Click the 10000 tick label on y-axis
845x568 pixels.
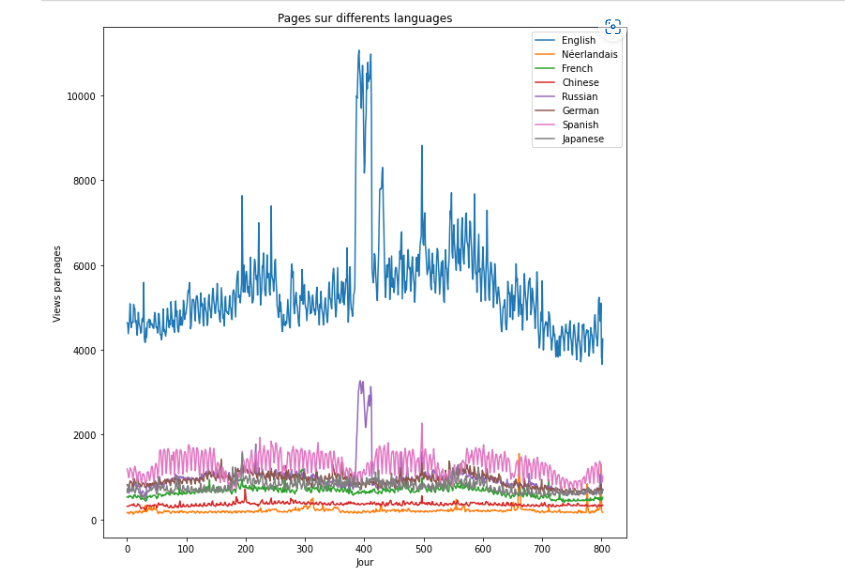[x=81, y=96]
